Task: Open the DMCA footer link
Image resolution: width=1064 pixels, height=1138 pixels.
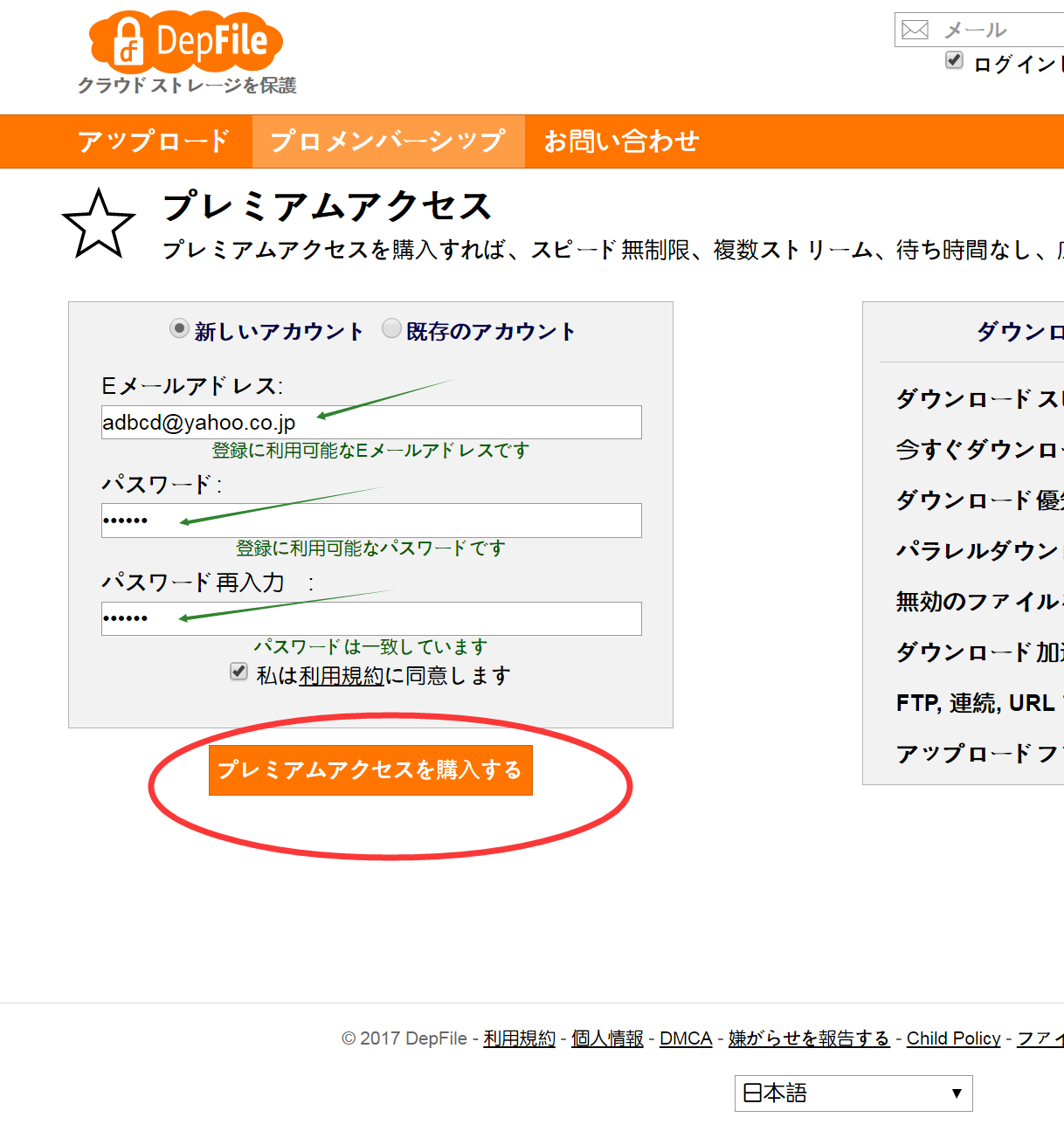Action: pos(686,1038)
